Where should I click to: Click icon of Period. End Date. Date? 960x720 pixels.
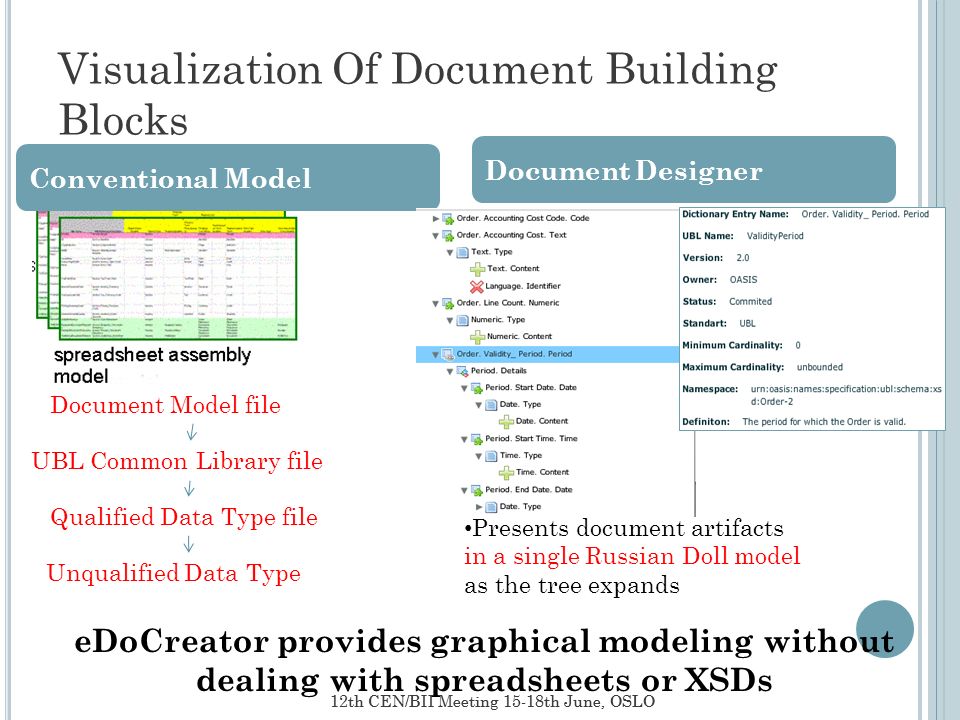(x=477, y=490)
